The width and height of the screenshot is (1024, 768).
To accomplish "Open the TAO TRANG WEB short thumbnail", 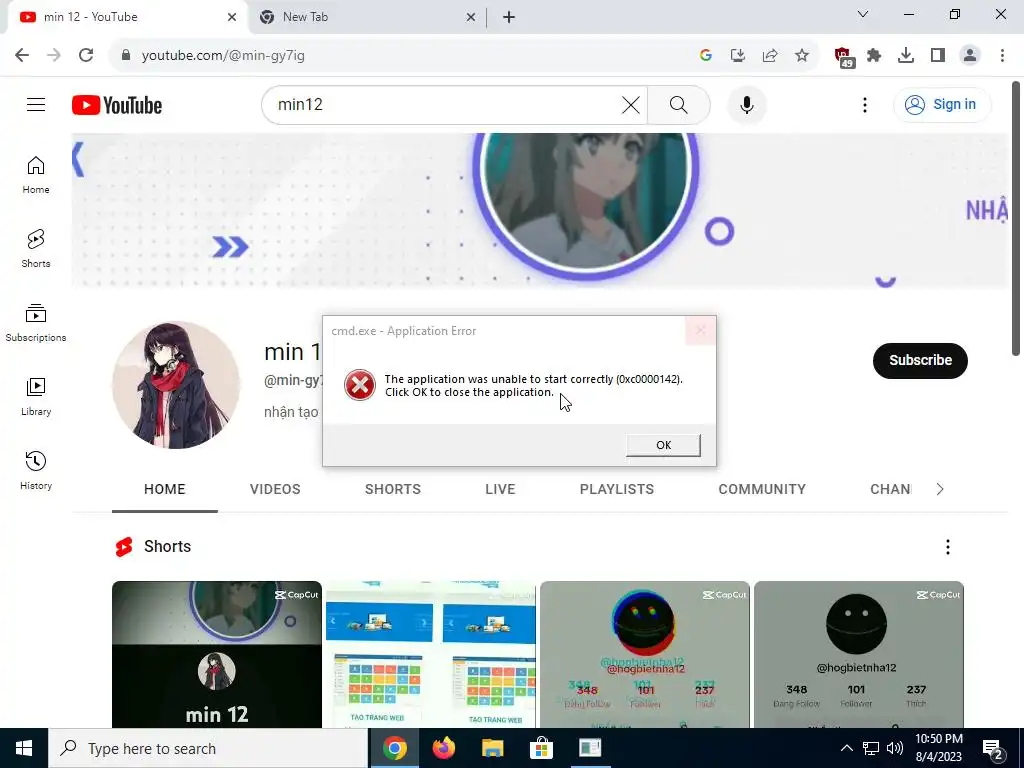I will point(430,654).
